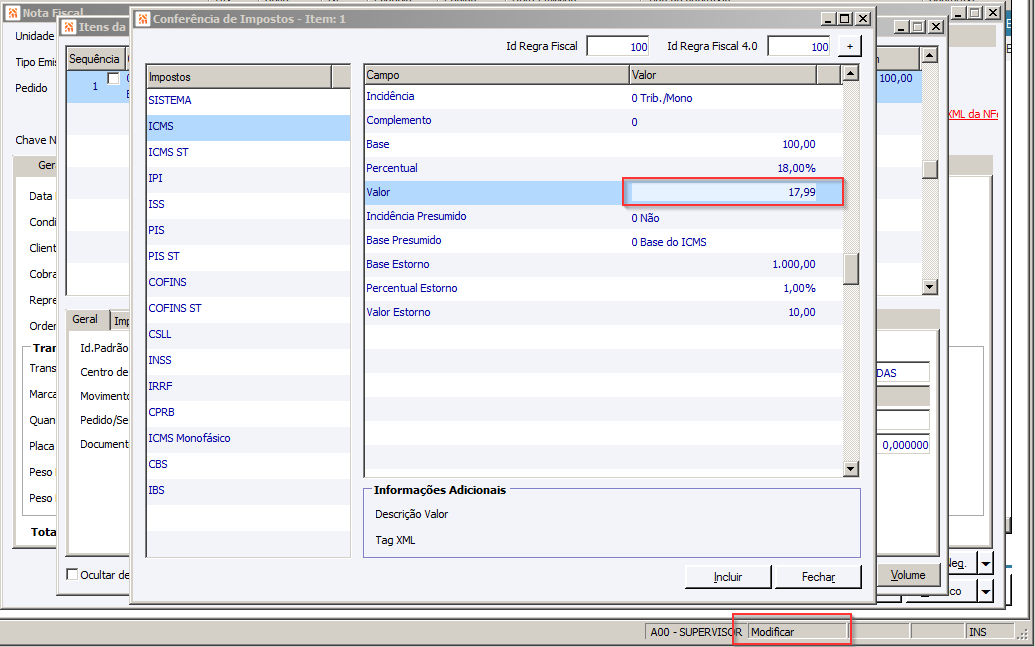Select the PIS tax row
The height and width of the screenshot is (647, 1035).
point(248,230)
